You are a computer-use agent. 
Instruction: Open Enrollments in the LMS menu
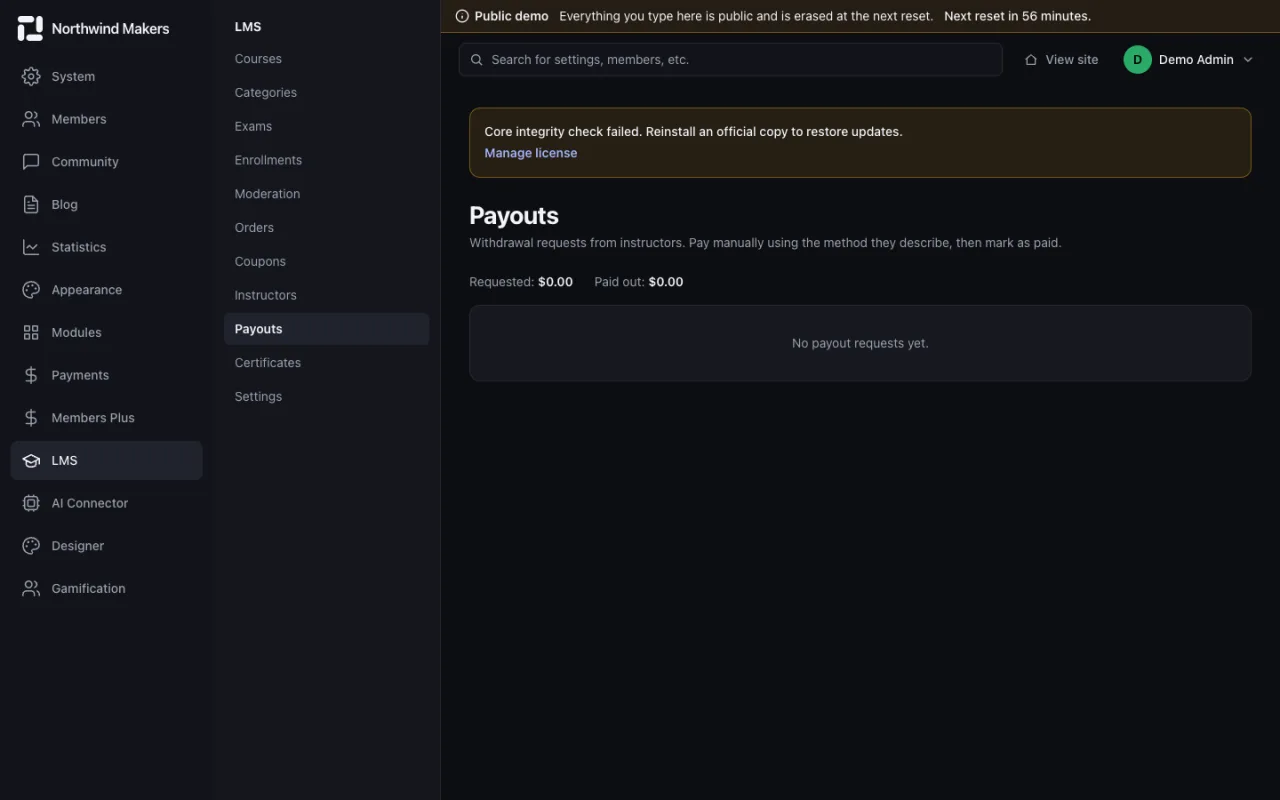(x=326, y=160)
